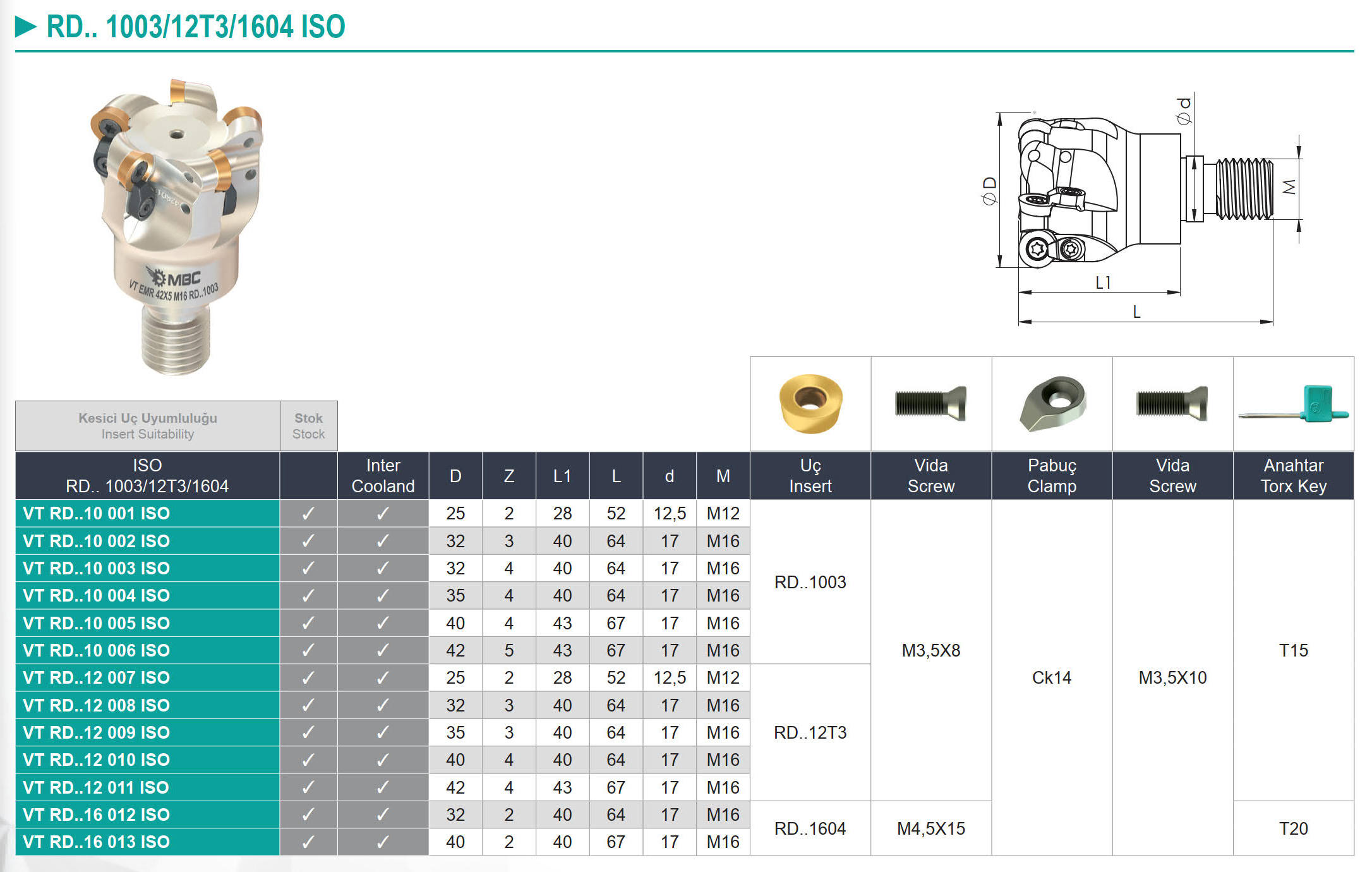Click Inter Cooland checkmark for VT RD..12 007 ISO
This screenshot has width=1372, height=872.
(x=383, y=678)
